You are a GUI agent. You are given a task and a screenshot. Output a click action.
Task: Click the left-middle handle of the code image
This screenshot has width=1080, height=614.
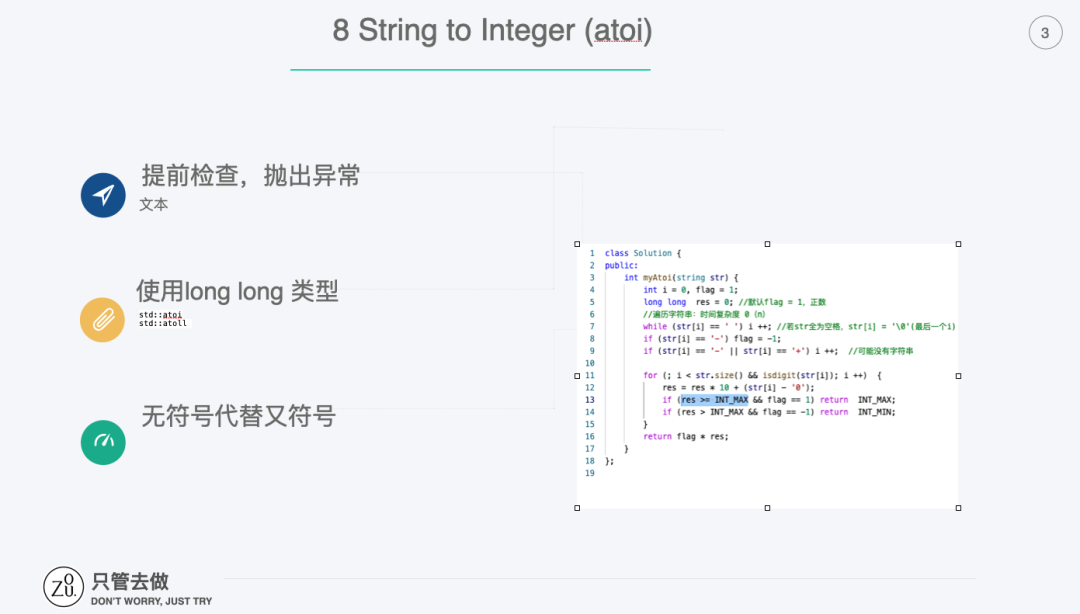[577, 376]
